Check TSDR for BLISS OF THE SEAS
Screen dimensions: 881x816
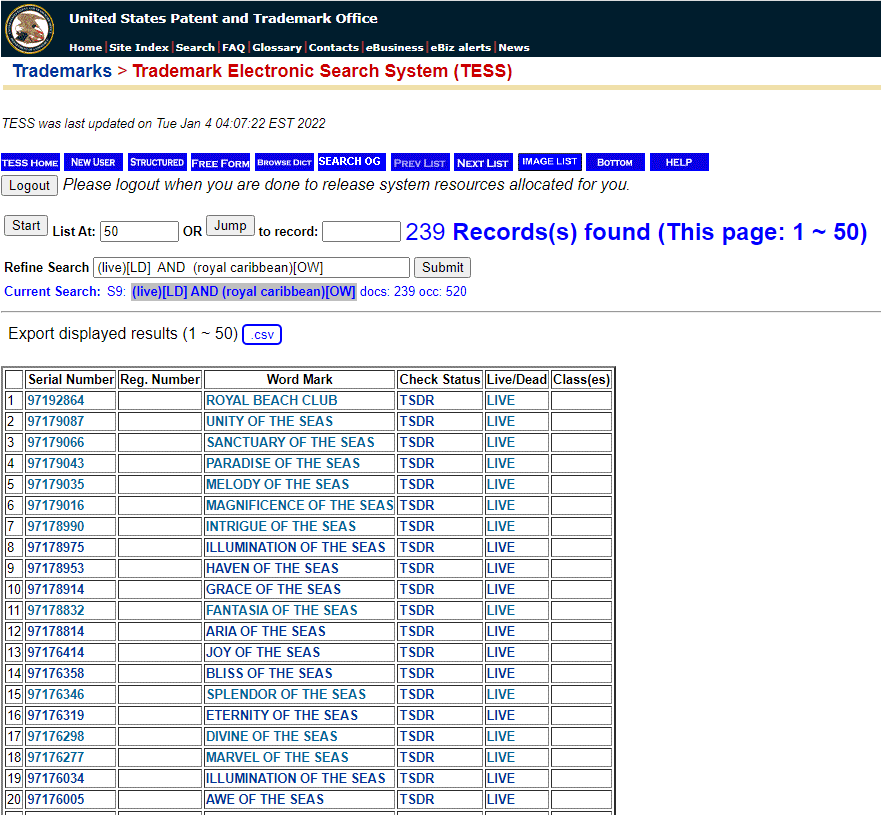[417, 673]
